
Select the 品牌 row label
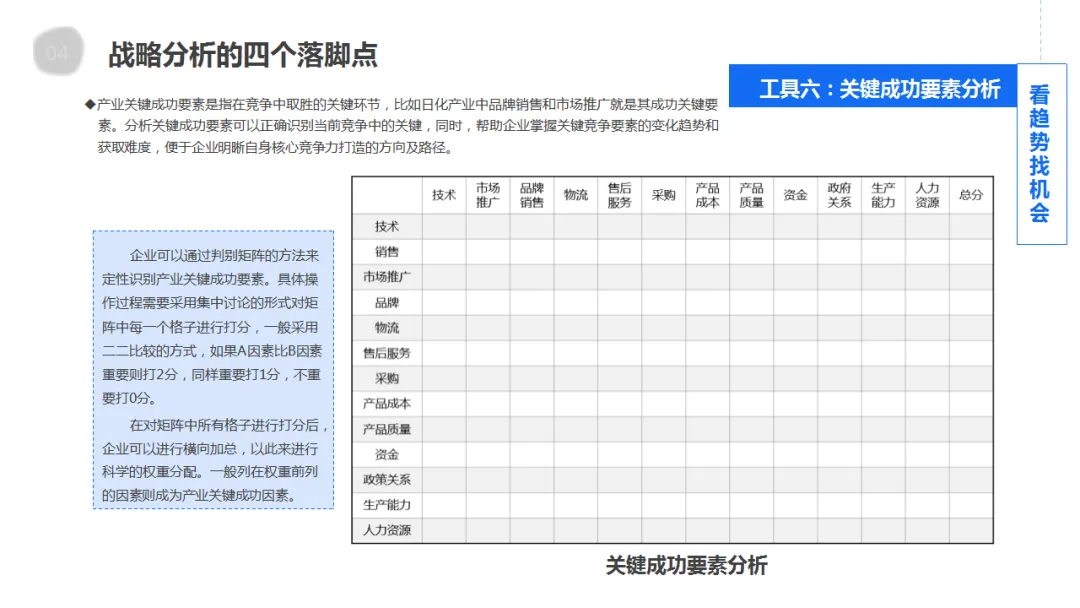[387, 302]
